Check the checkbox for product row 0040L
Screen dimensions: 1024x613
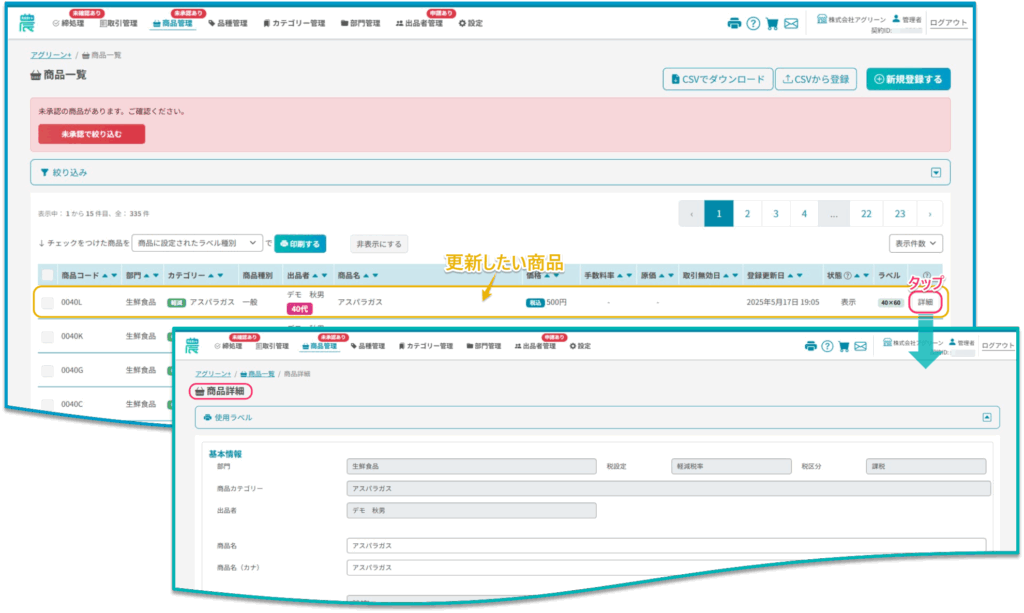coord(47,302)
